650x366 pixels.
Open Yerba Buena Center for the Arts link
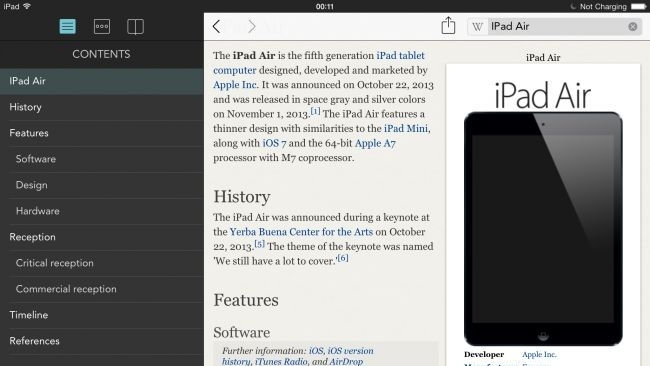tap(301, 232)
